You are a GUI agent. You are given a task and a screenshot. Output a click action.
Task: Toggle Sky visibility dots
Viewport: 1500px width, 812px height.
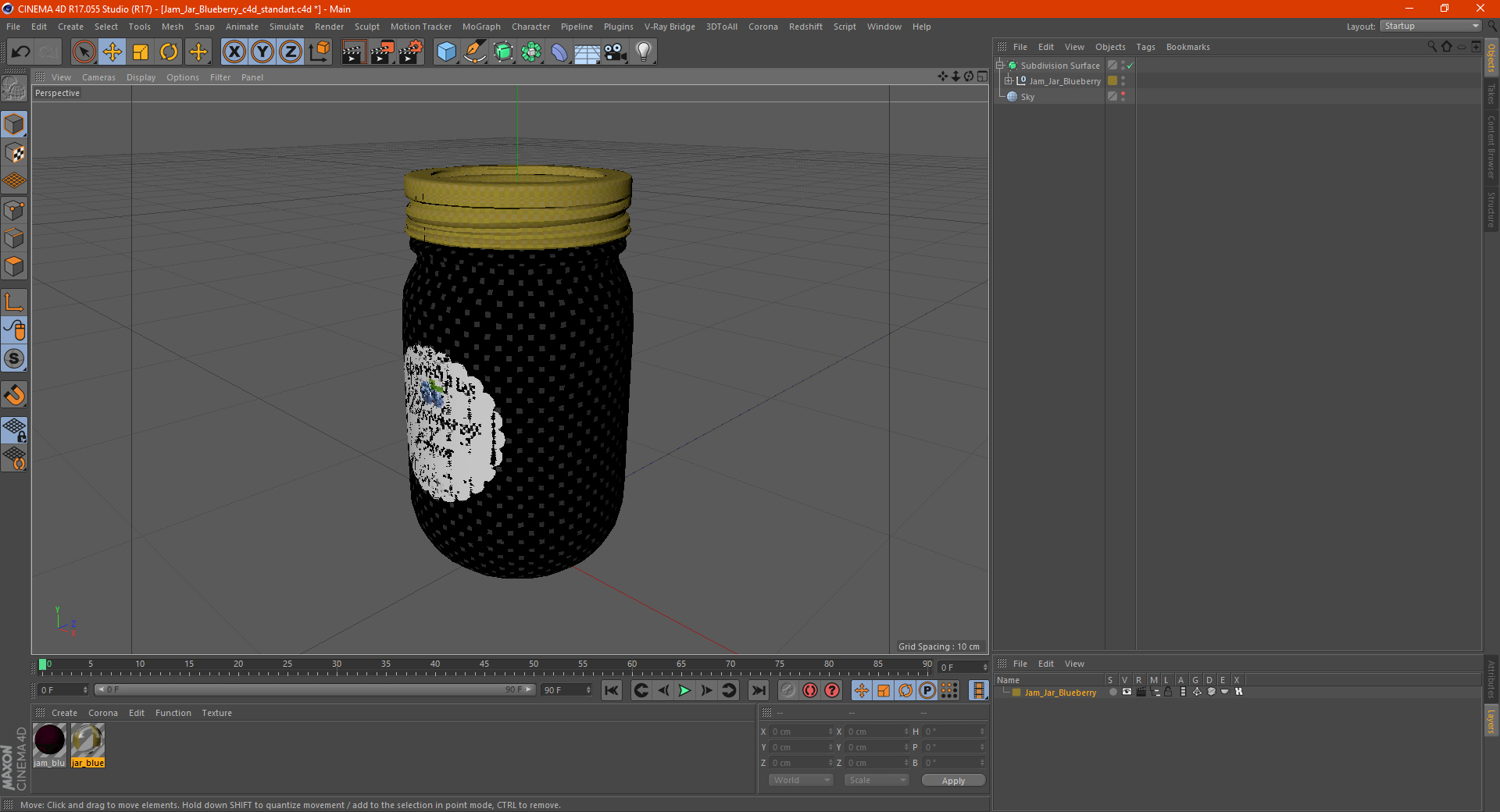tap(1123, 96)
